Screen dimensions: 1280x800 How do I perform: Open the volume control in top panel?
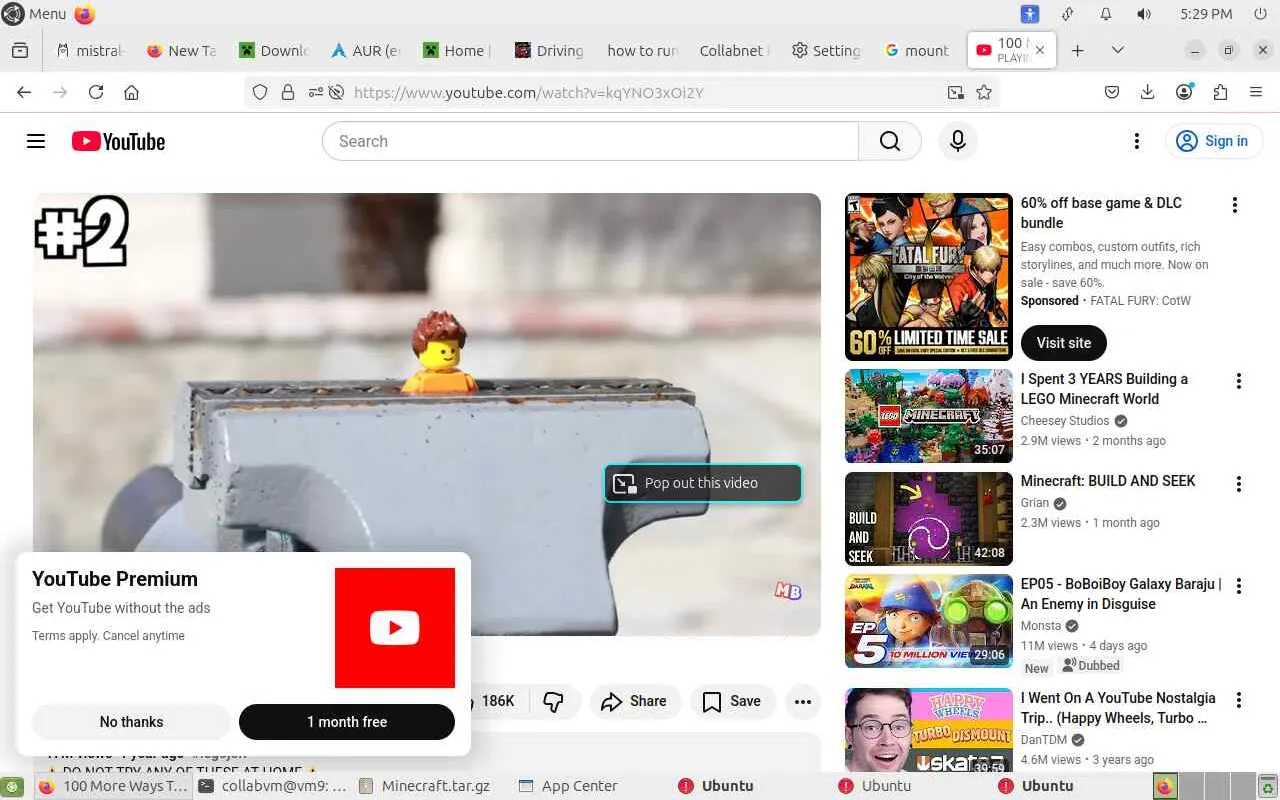point(1144,14)
